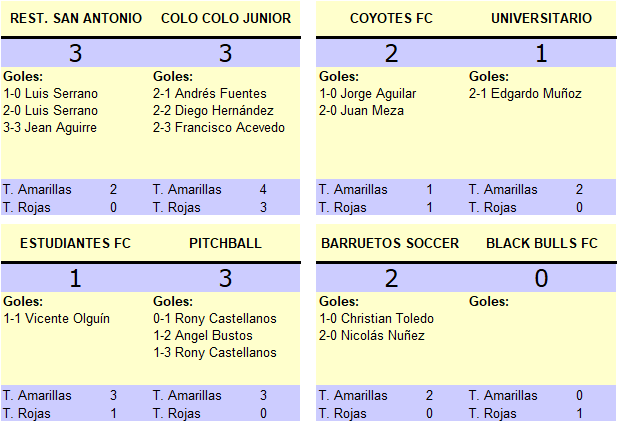The width and height of the screenshot is (617, 422).
Task: Click the COLO COLO JUNIOR team name
Action: coord(226,18)
